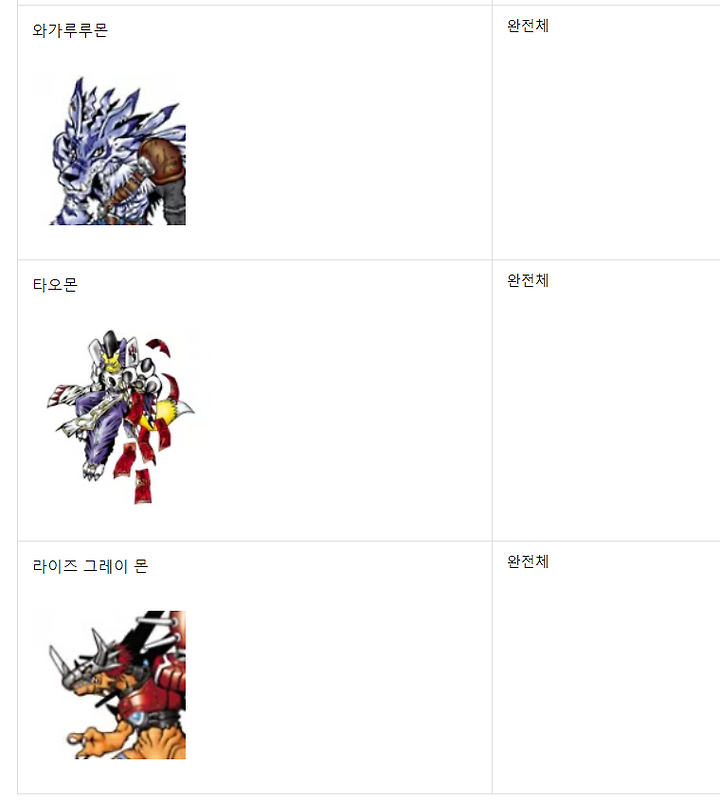Click 타오몬's black pointed hat
This screenshot has height=801, width=720.
pos(110,341)
